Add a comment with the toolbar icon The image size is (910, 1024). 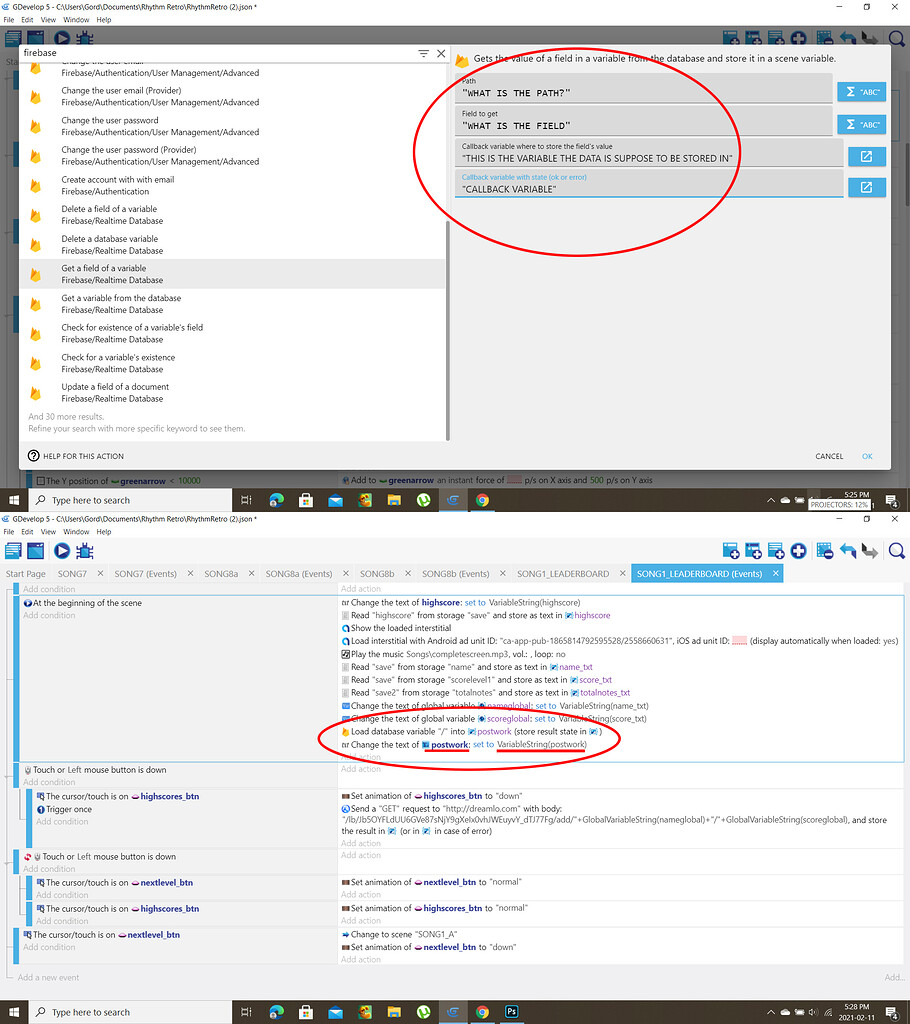pyautogui.click(x=775, y=551)
